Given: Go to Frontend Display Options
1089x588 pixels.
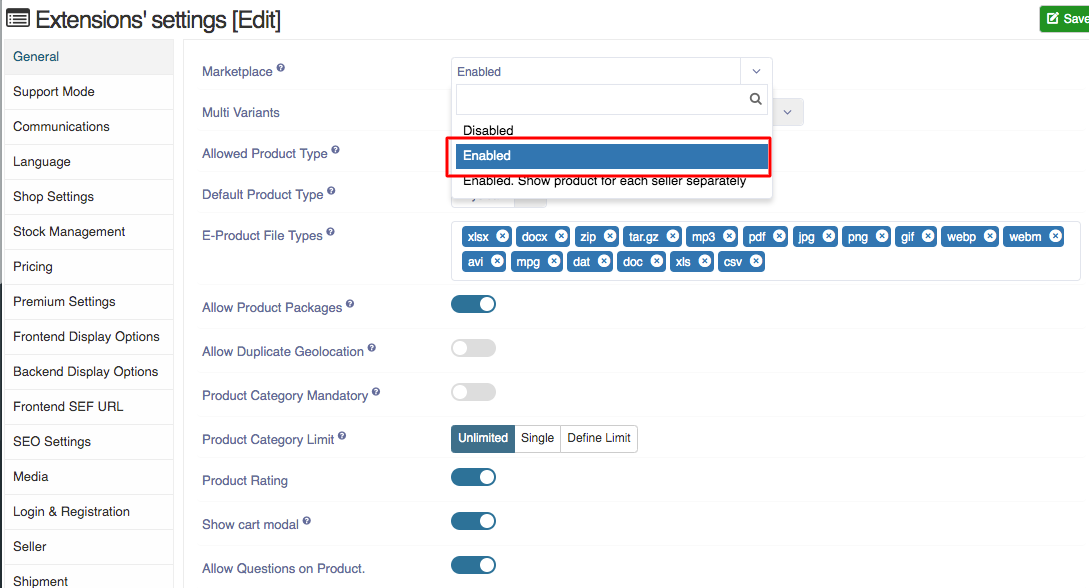Looking at the screenshot, I should 89,337.
